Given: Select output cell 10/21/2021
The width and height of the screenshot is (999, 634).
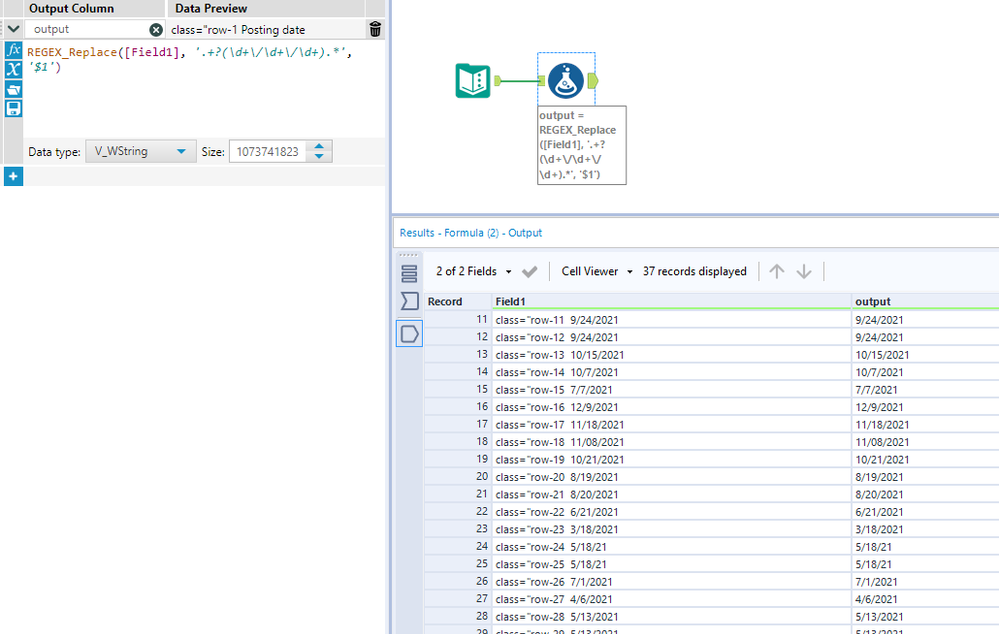Looking at the screenshot, I should (925, 459).
